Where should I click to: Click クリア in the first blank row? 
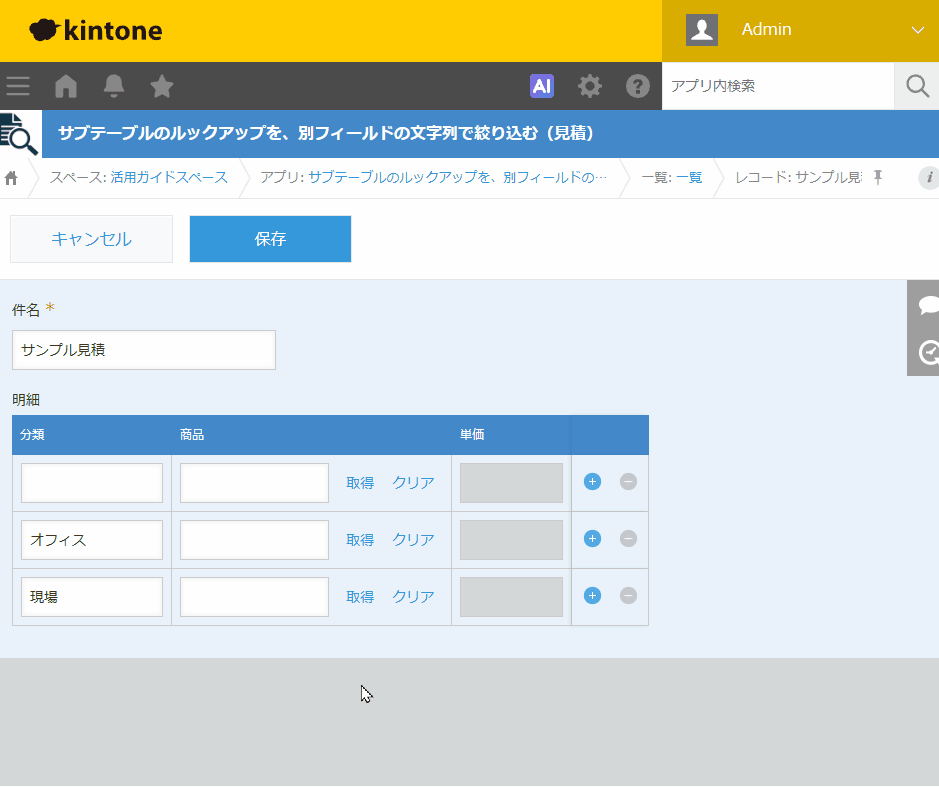(413, 483)
